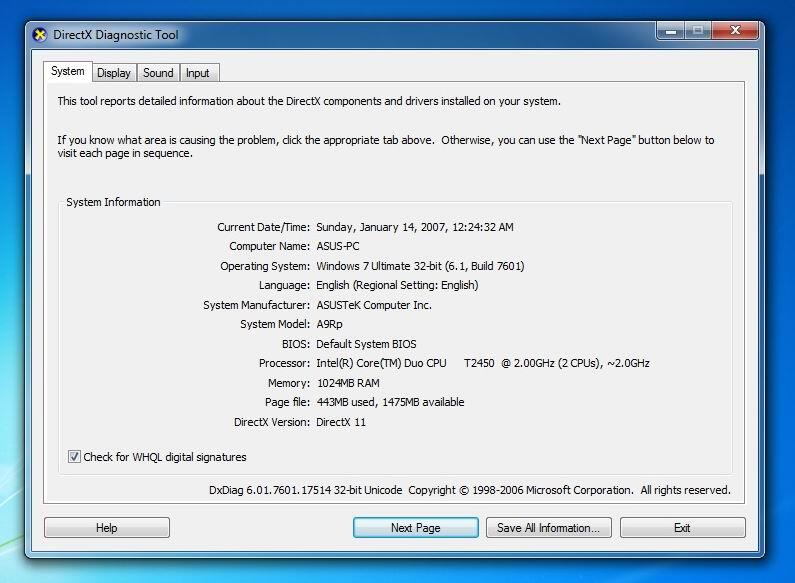Go to Next Page
795x583 pixels.
(x=416, y=528)
